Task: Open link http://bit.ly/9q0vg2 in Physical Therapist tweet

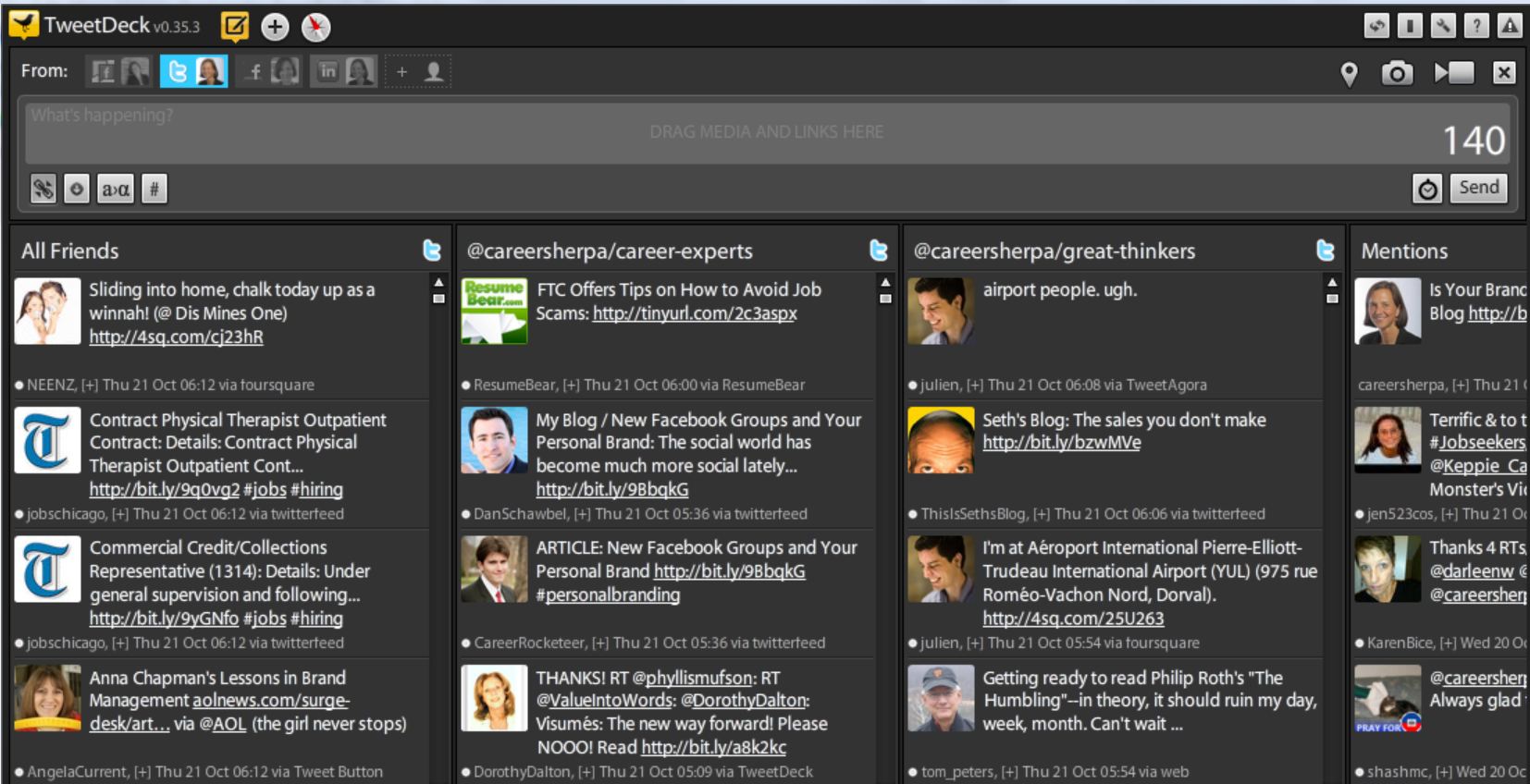Action: (164, 490)
